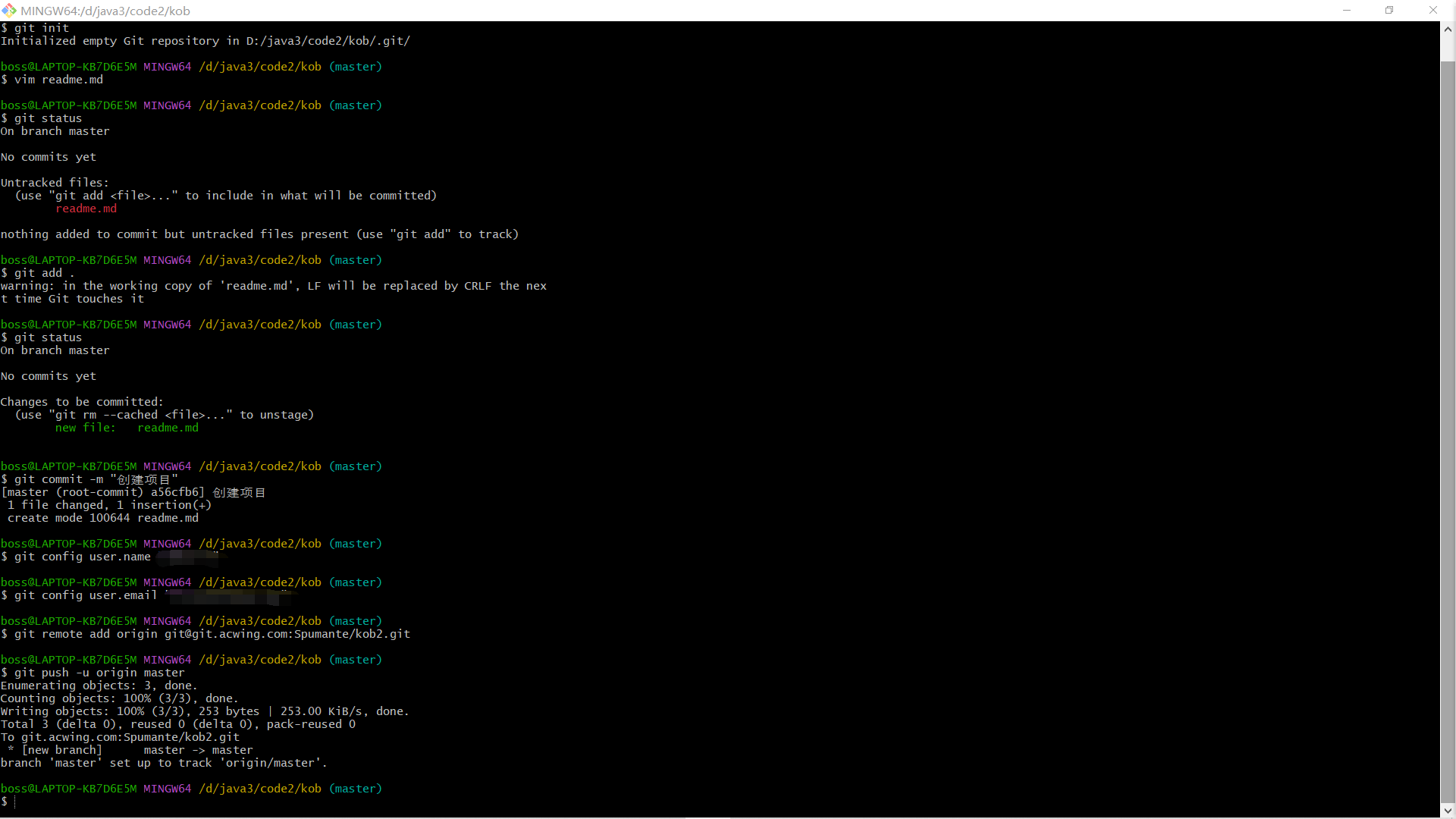
Task: Click the 'git init' command at top
Action: [x=42, y=28]
